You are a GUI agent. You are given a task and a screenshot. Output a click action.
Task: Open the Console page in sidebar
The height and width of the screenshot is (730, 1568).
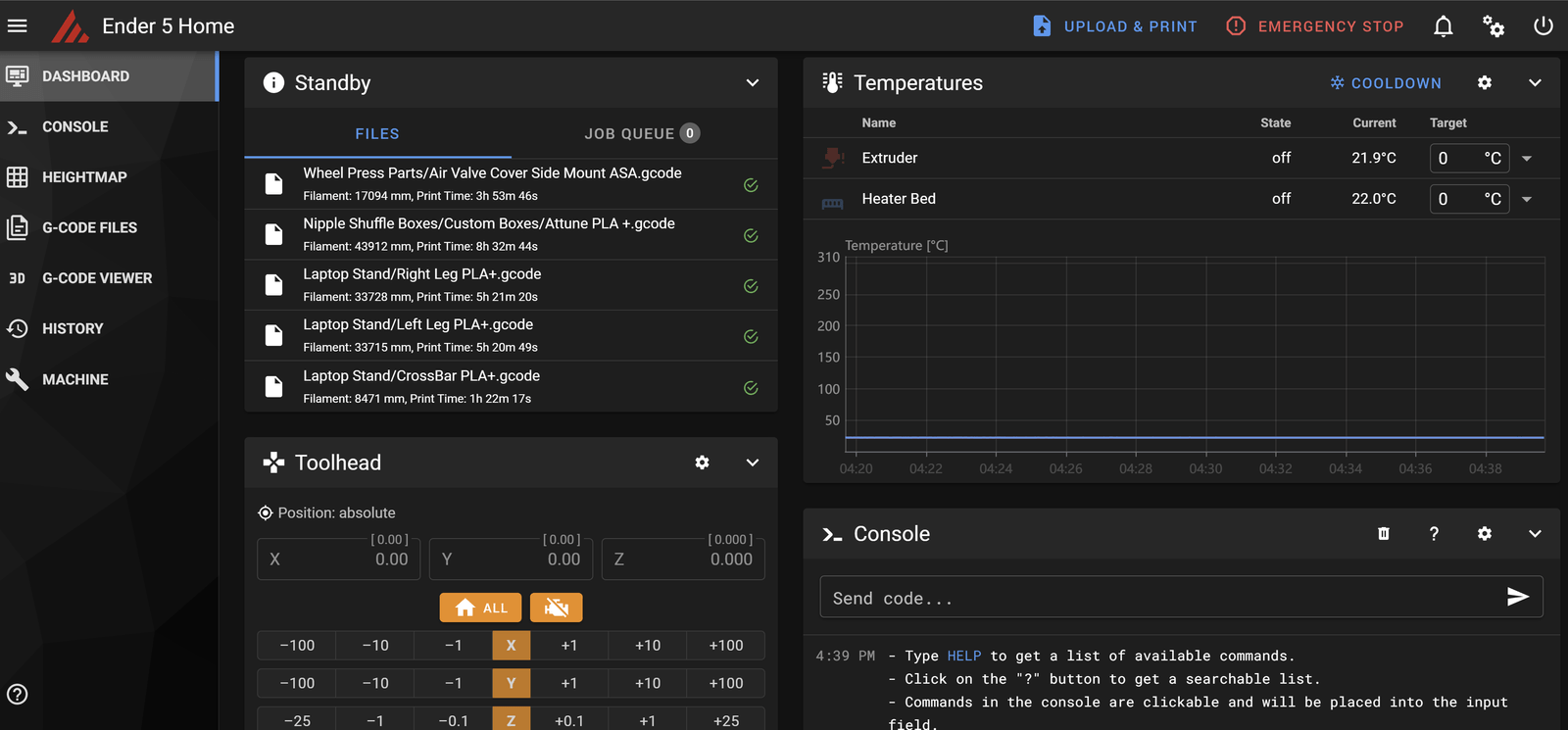109,127
